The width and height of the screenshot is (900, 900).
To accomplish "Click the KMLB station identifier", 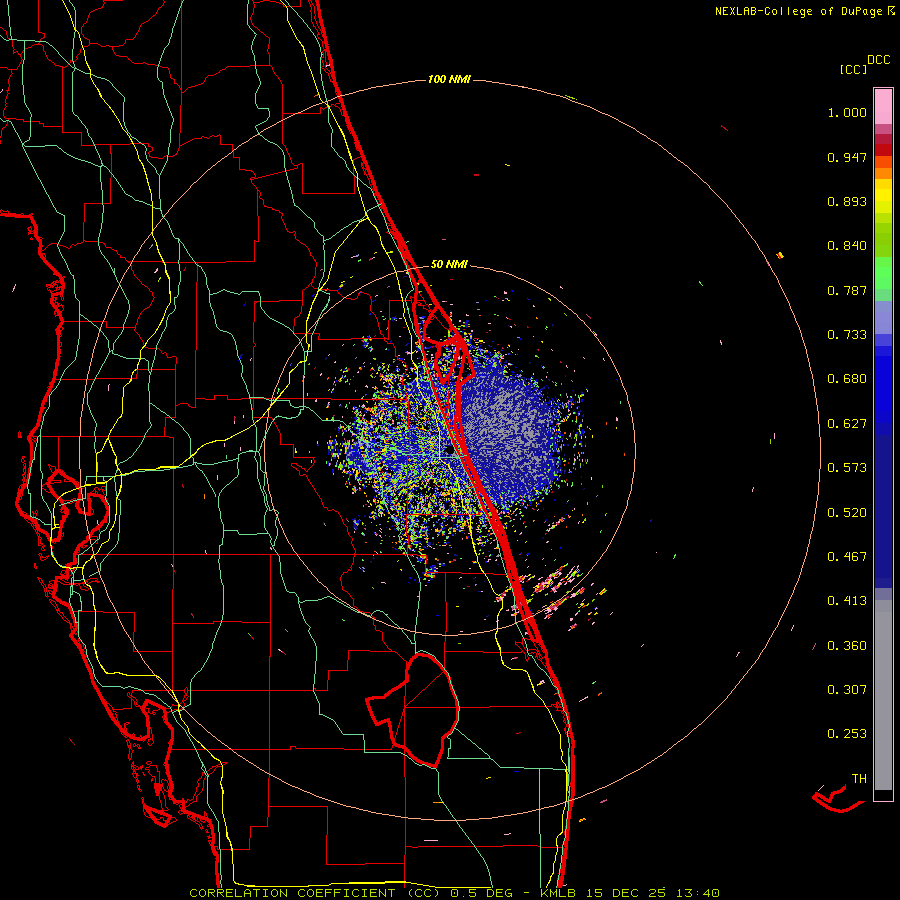I will coord(557,893).
